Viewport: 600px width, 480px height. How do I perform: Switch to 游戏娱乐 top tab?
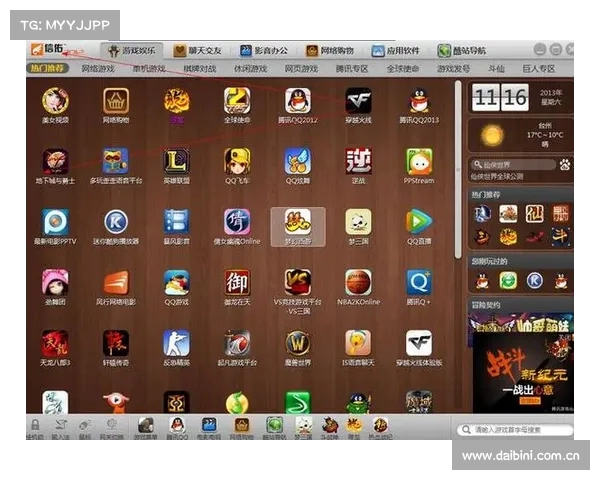132,51
